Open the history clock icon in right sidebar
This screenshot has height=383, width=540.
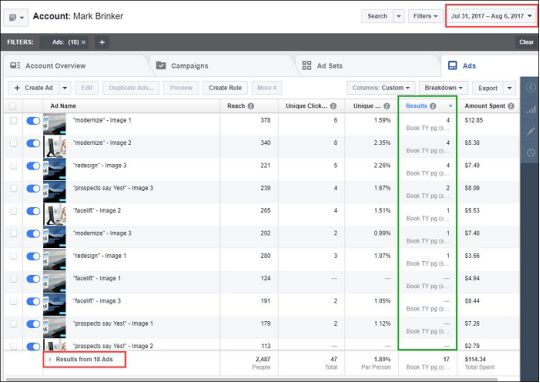(531, 152)
